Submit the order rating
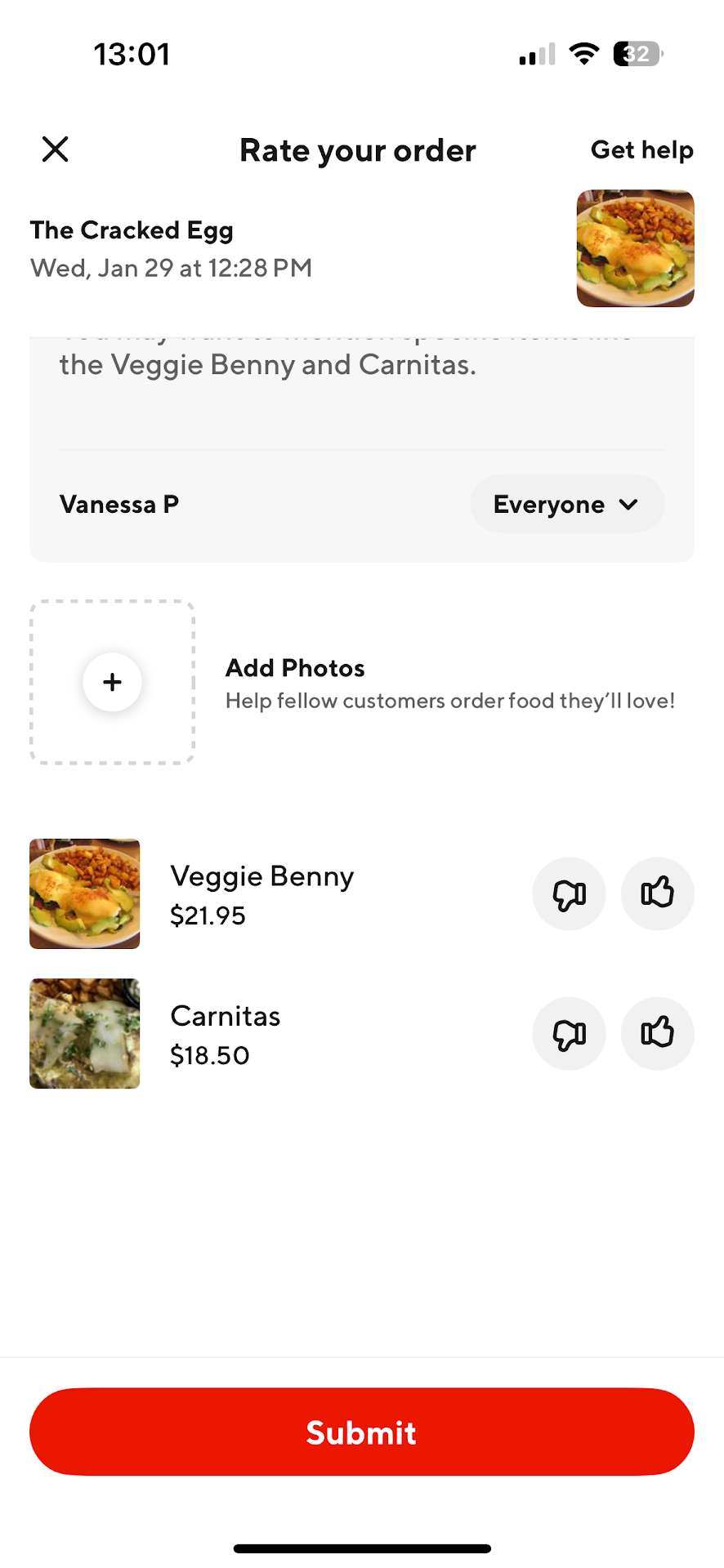The height and width of the screenshot is (1568, 724). pyautogui.click(x=362, y=1432)
